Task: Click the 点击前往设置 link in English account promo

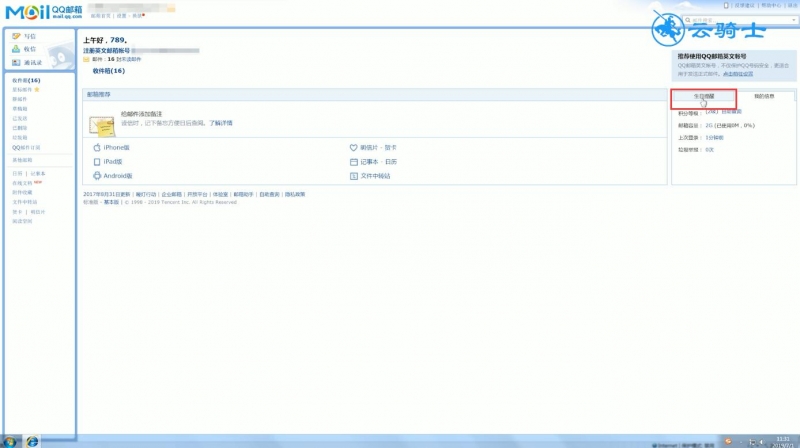Action: (738, 74)
